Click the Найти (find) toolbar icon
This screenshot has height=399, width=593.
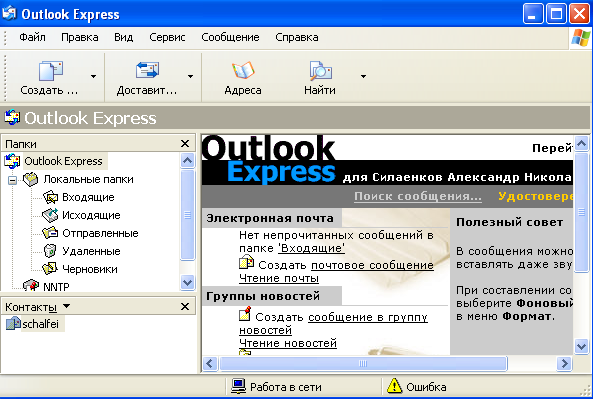(x=320, y=70)
